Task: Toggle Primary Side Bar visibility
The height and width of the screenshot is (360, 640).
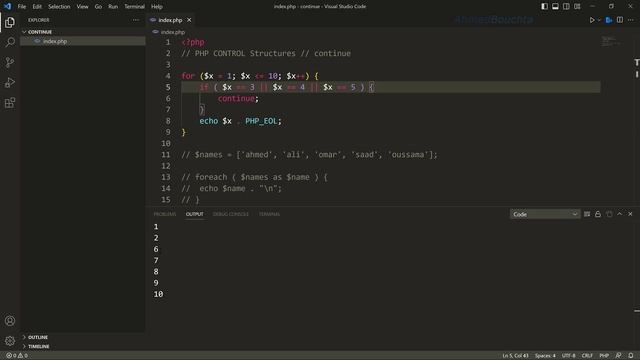Action: coord(544,7)
